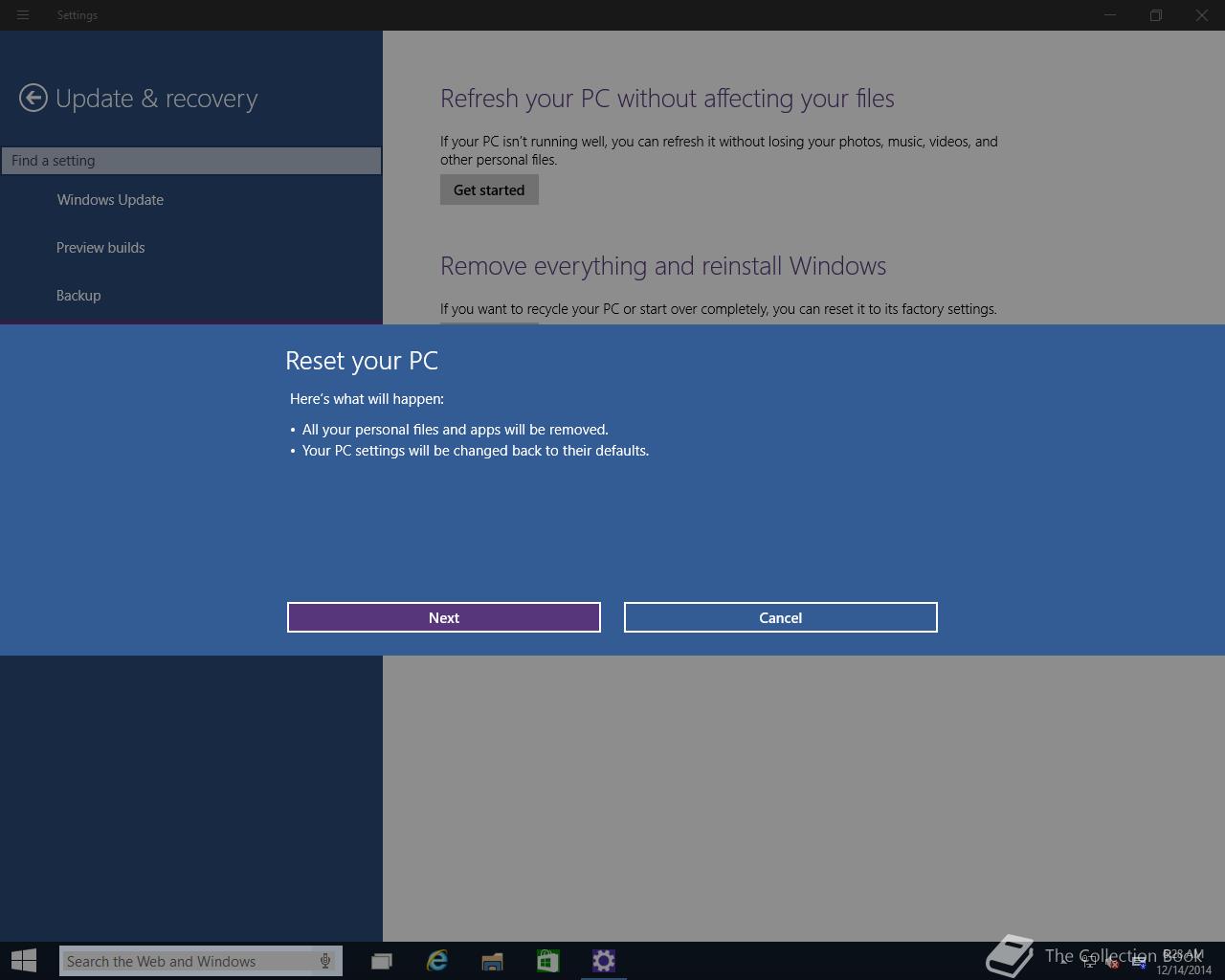
Task: Select Preview builds in the sidebar
Action: (100, 248)
